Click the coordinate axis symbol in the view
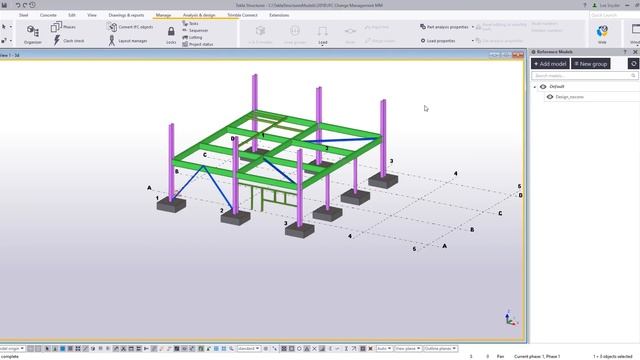Screen dimensions: 640x360 510,318
